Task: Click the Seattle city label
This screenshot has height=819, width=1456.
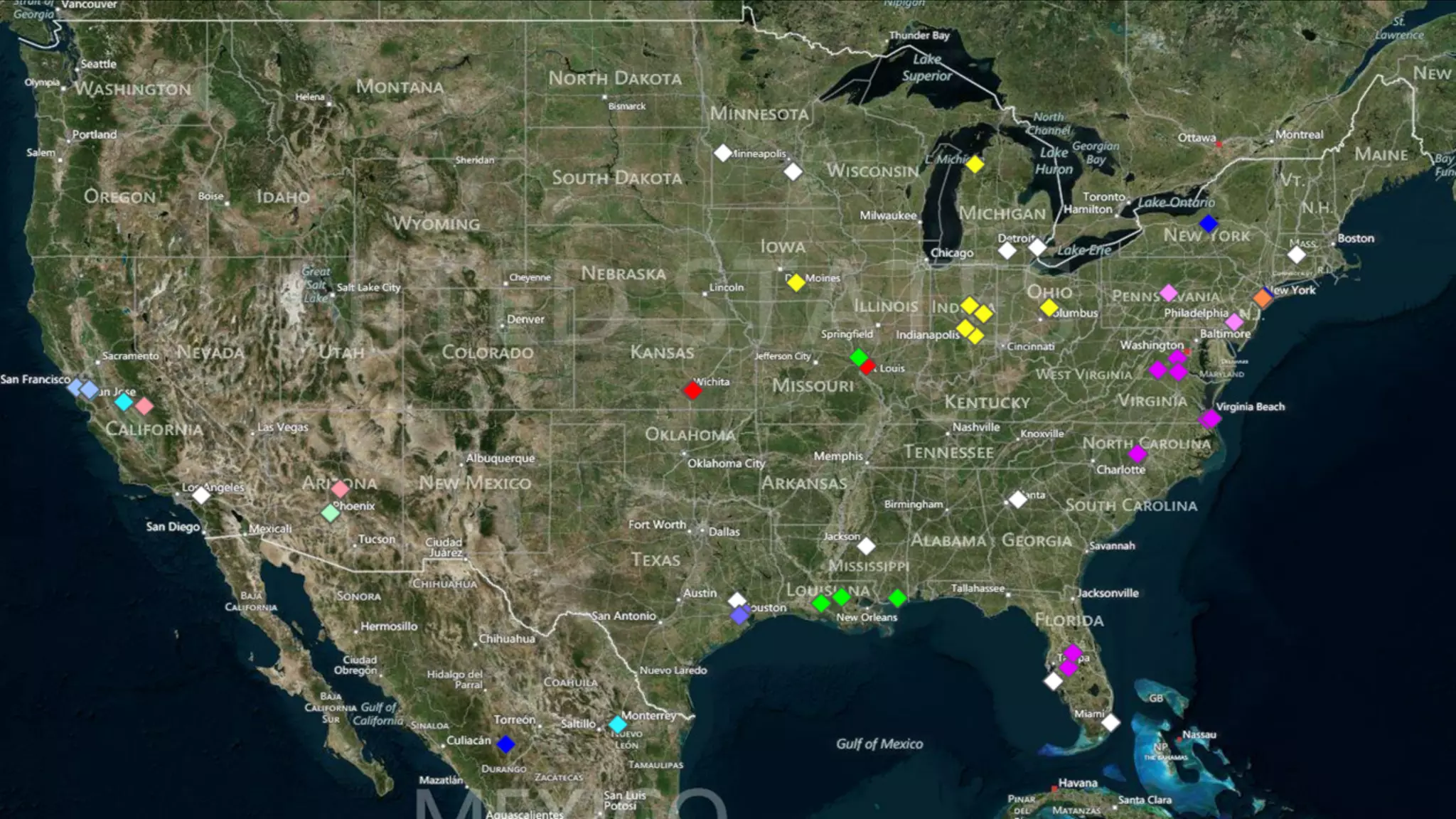Action: 98,64
